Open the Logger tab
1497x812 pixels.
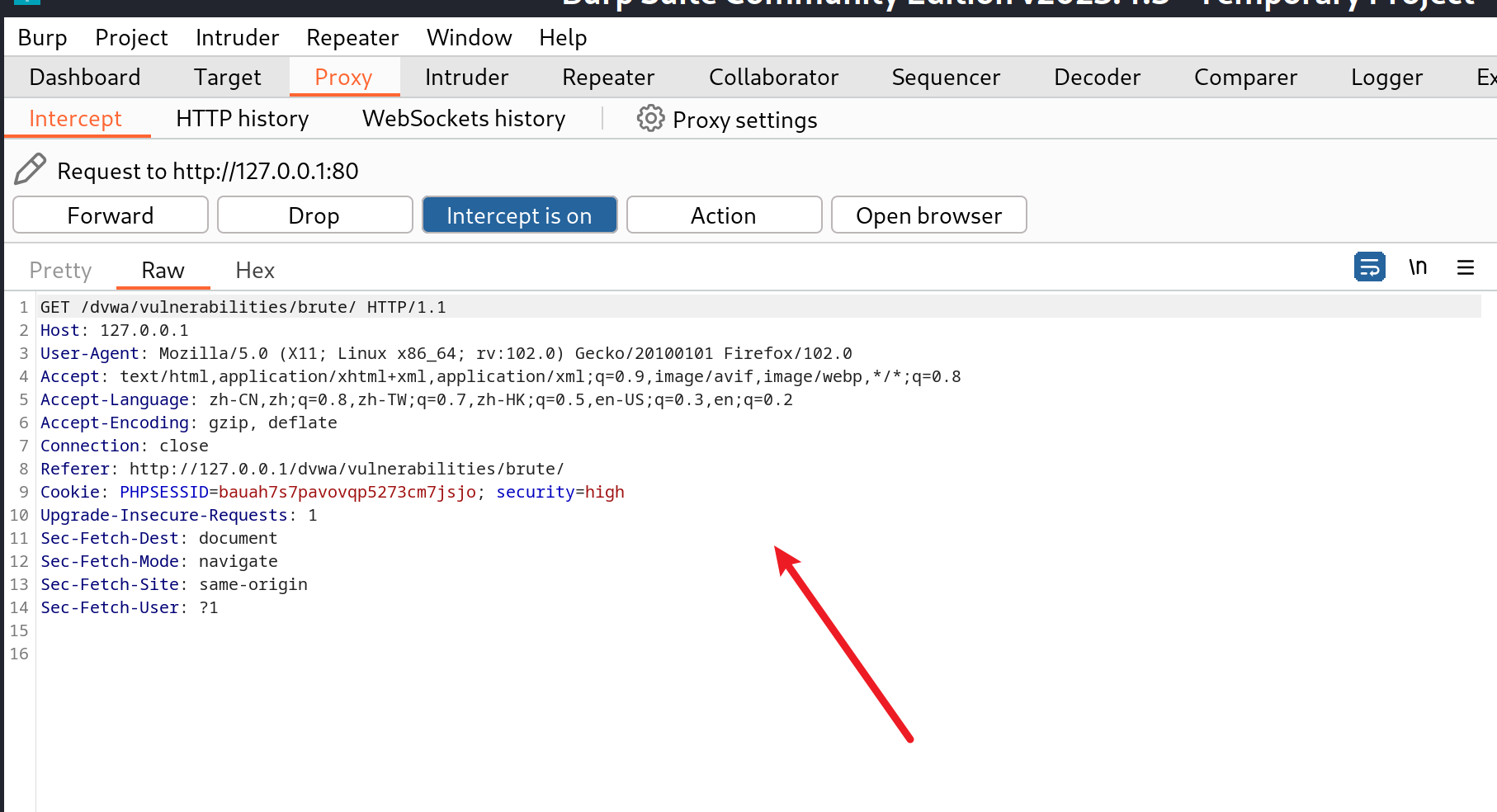pos(1386,77)
